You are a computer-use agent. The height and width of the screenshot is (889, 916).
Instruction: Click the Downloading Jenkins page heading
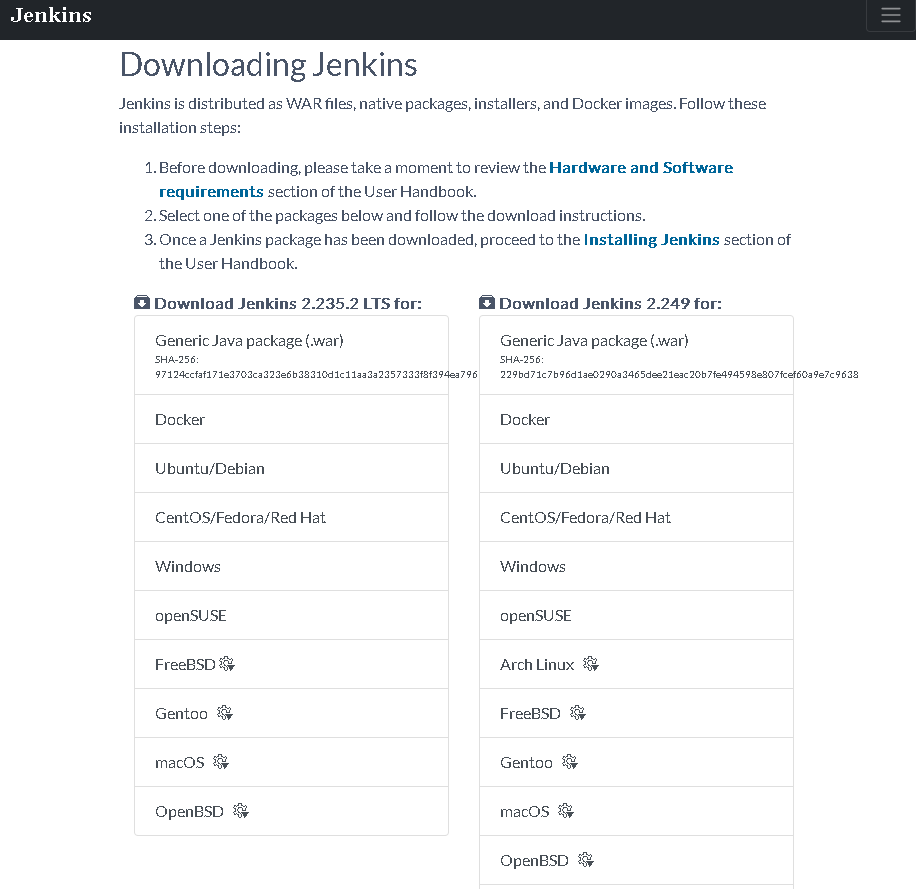pos(268,65)
